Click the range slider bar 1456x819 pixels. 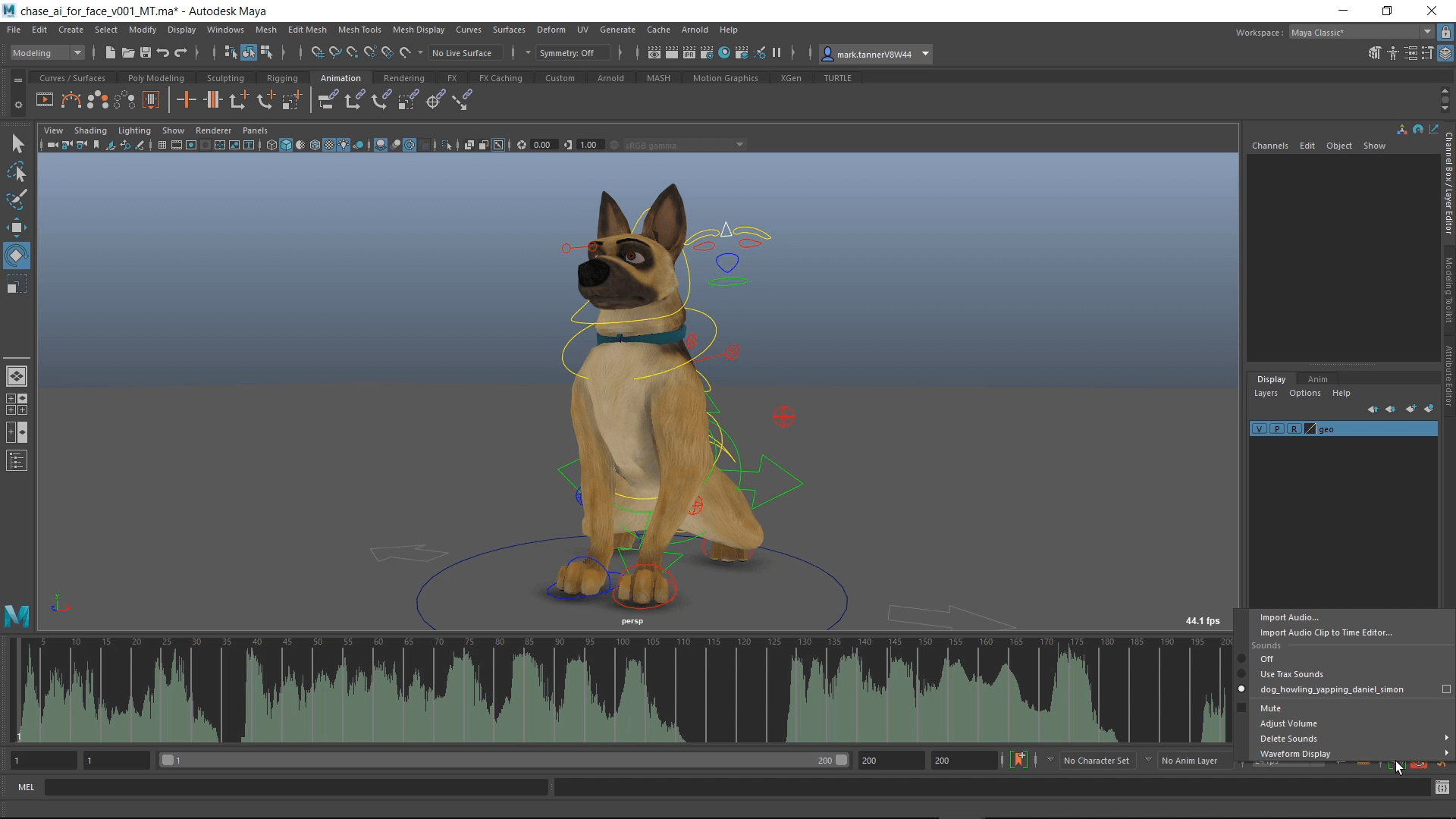[x=504, y=760]
